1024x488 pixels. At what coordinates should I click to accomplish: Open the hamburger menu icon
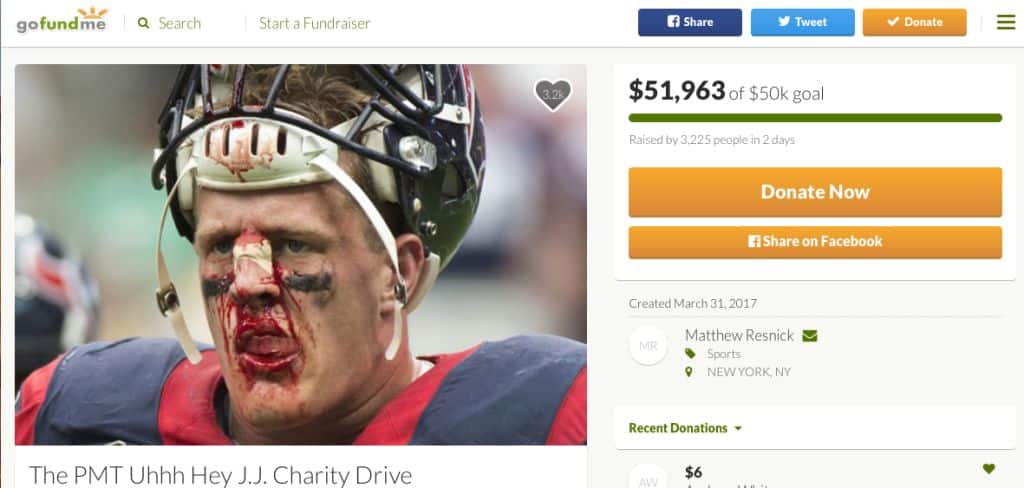[1006, 22]
